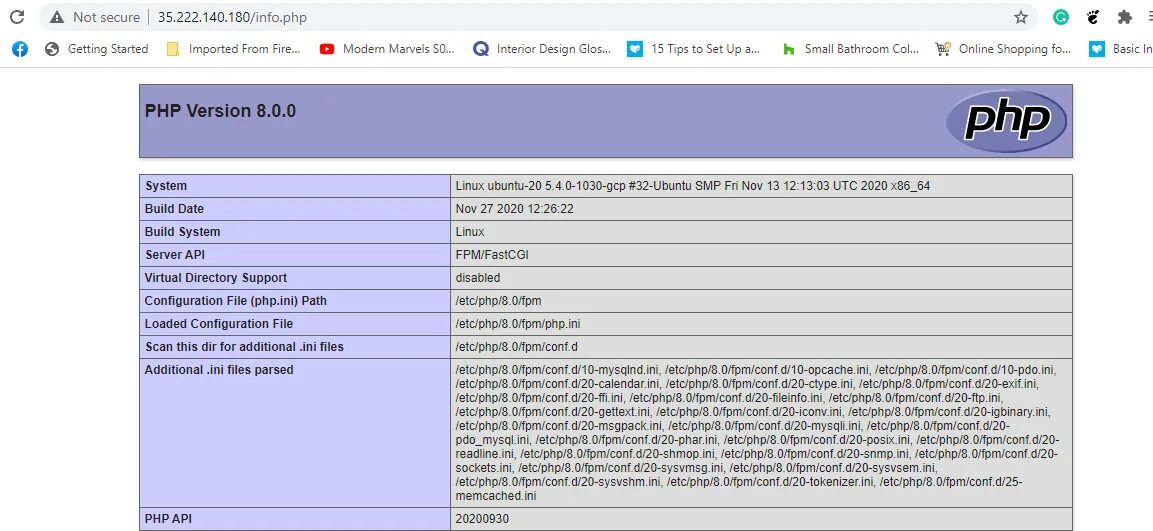
Task: Bookmark this page with the star icon
Action: [x=1021, y=17]
